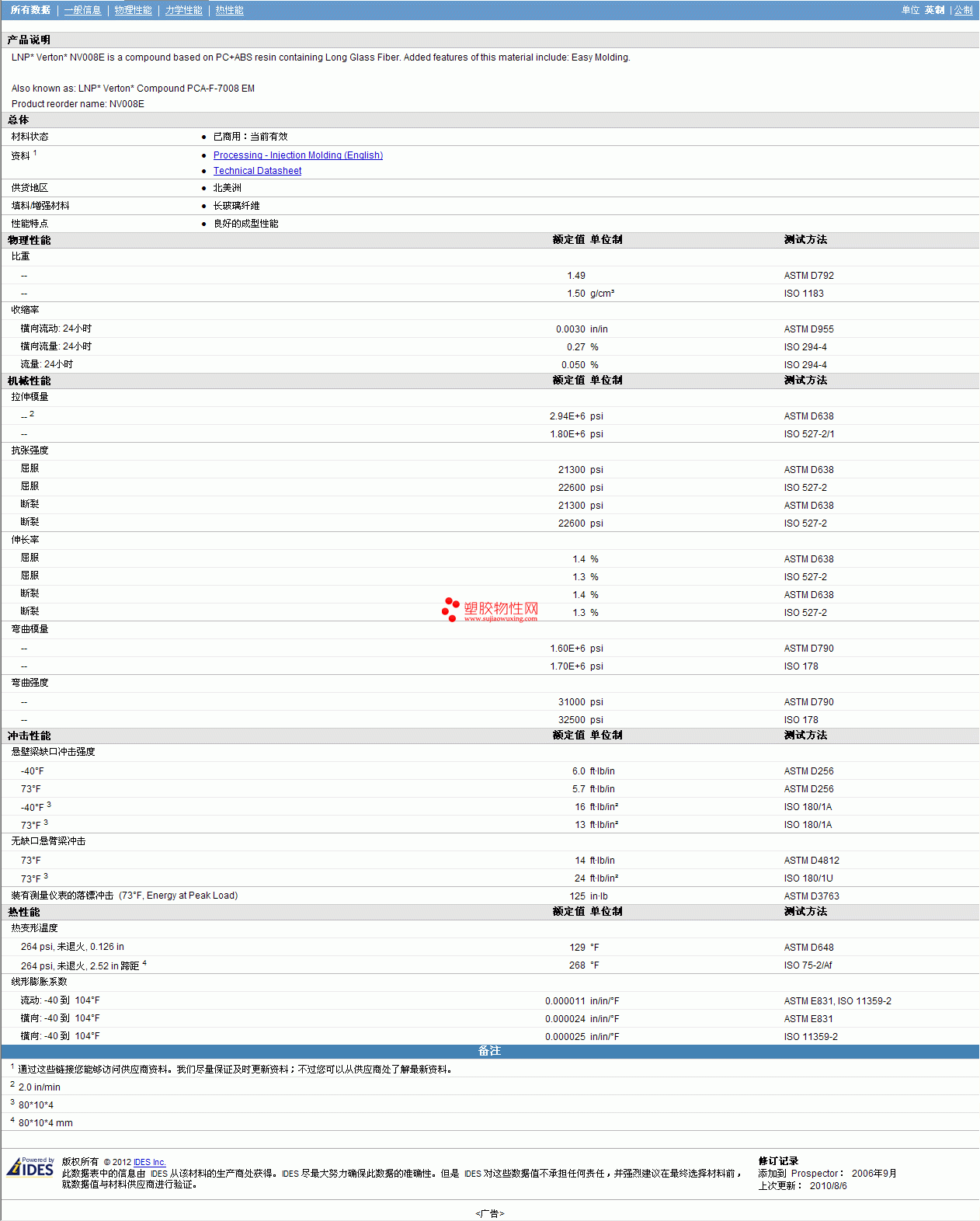Click the IDES Inc. copyright link
Screen dimensions: 980x1221
coord(150,1162)
